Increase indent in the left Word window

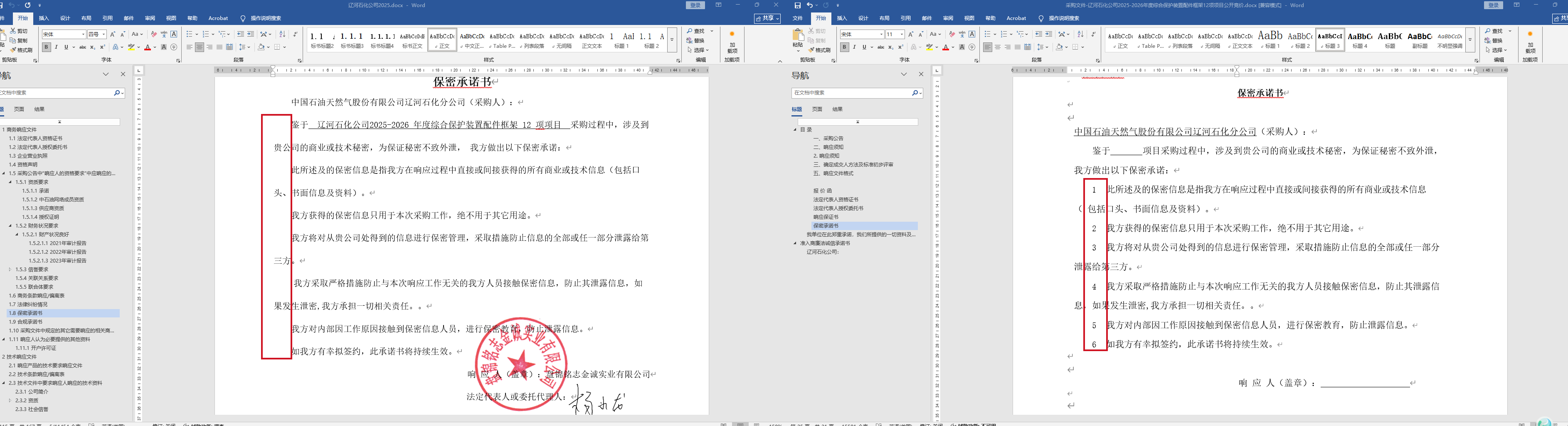pos(250,34)
